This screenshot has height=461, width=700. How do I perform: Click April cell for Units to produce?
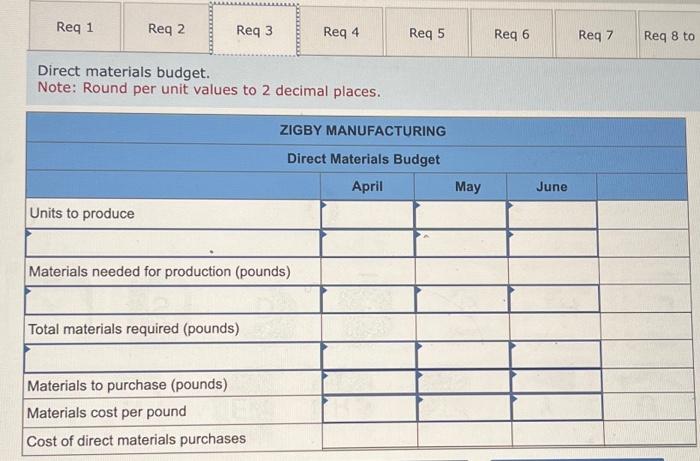click(367, 215)
